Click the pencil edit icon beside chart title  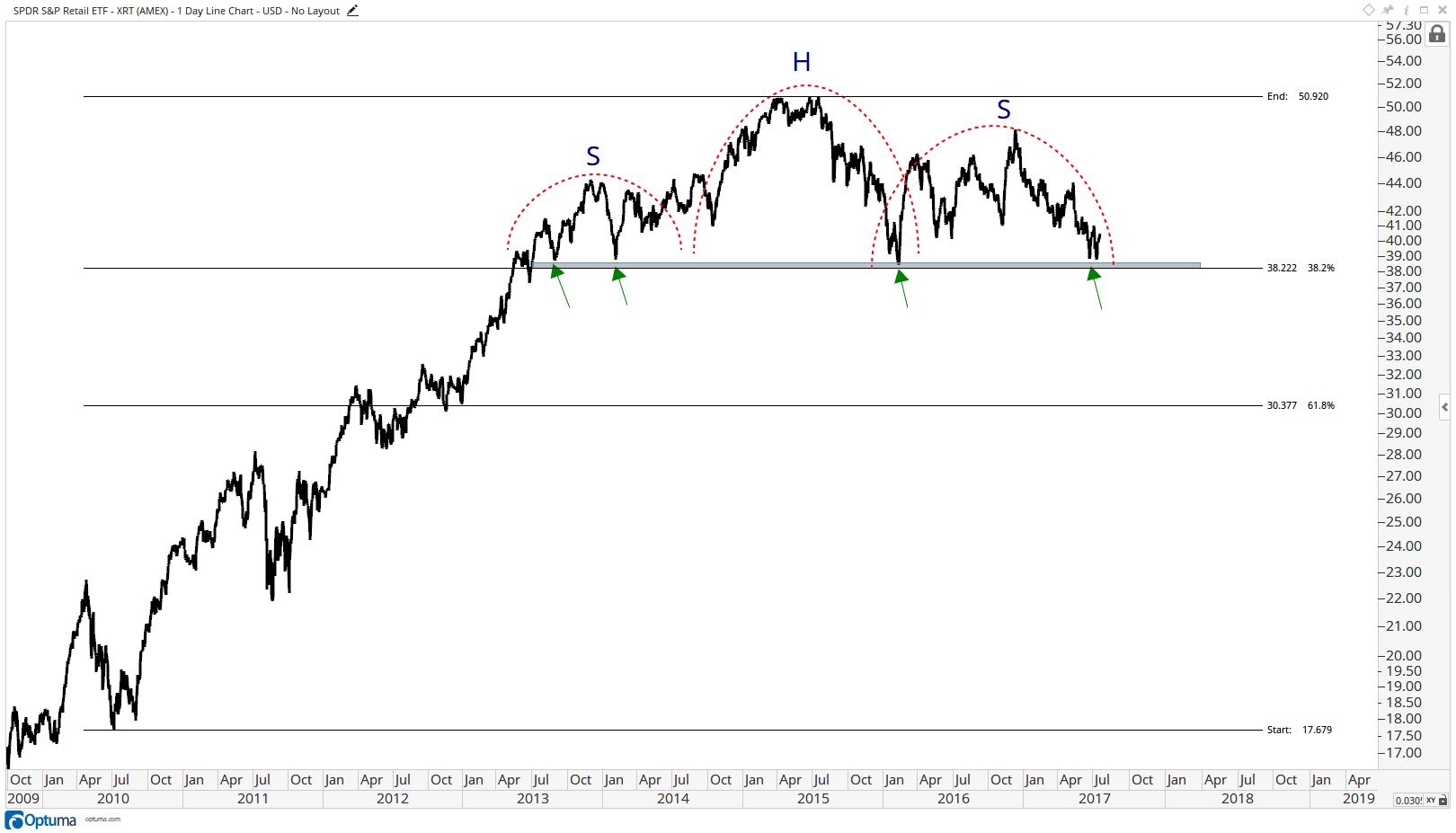pos(352,11)
